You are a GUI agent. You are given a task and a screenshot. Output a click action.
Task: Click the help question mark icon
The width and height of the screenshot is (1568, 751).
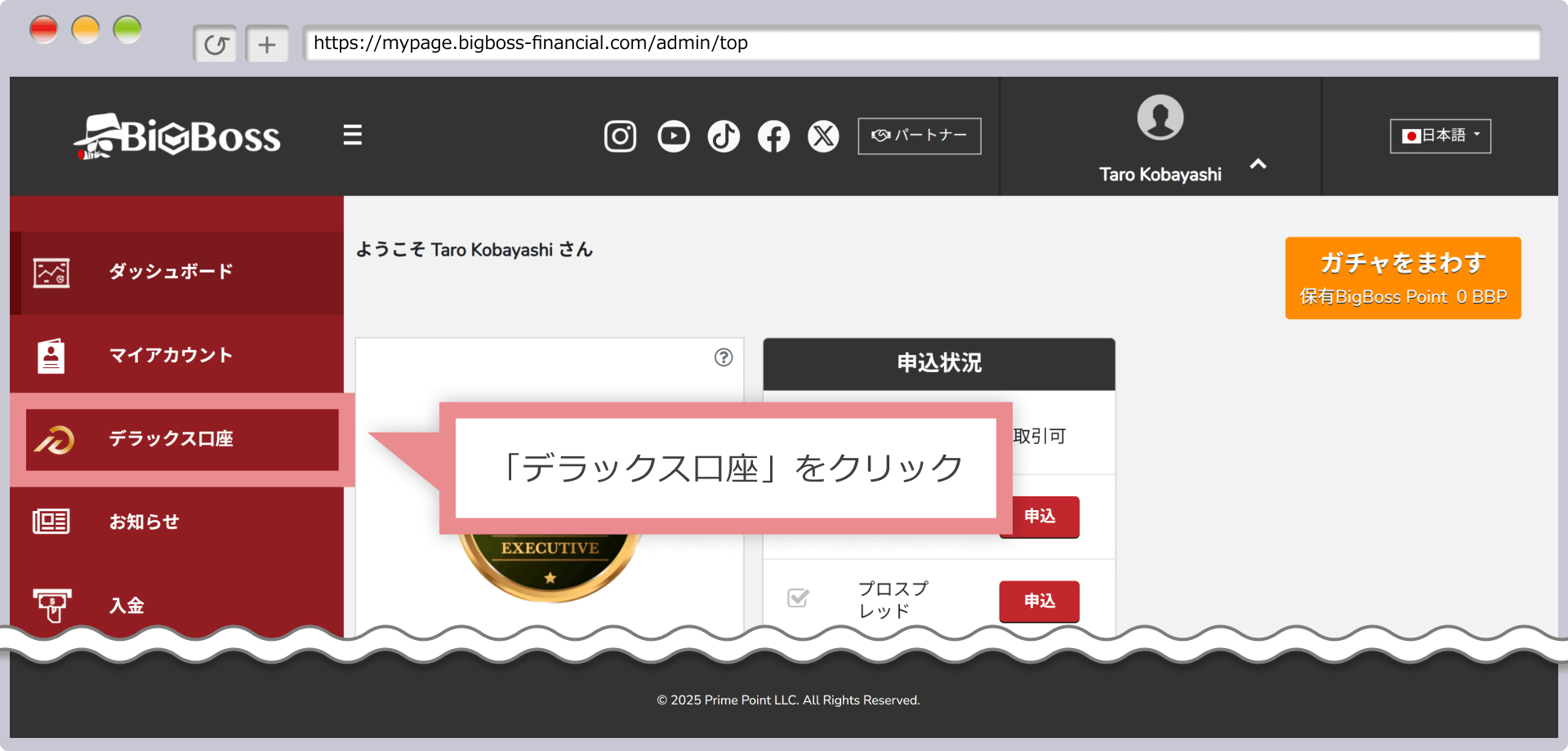[724, 358]
